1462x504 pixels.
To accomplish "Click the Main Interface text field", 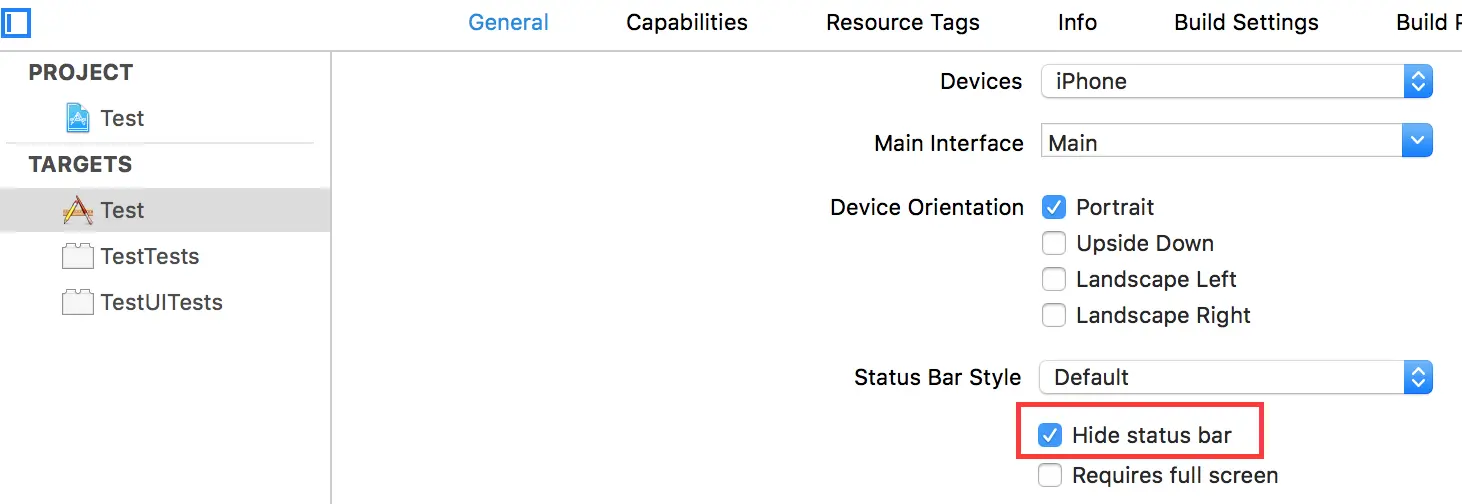I will pyautogui.click(x=1220, y=142).
